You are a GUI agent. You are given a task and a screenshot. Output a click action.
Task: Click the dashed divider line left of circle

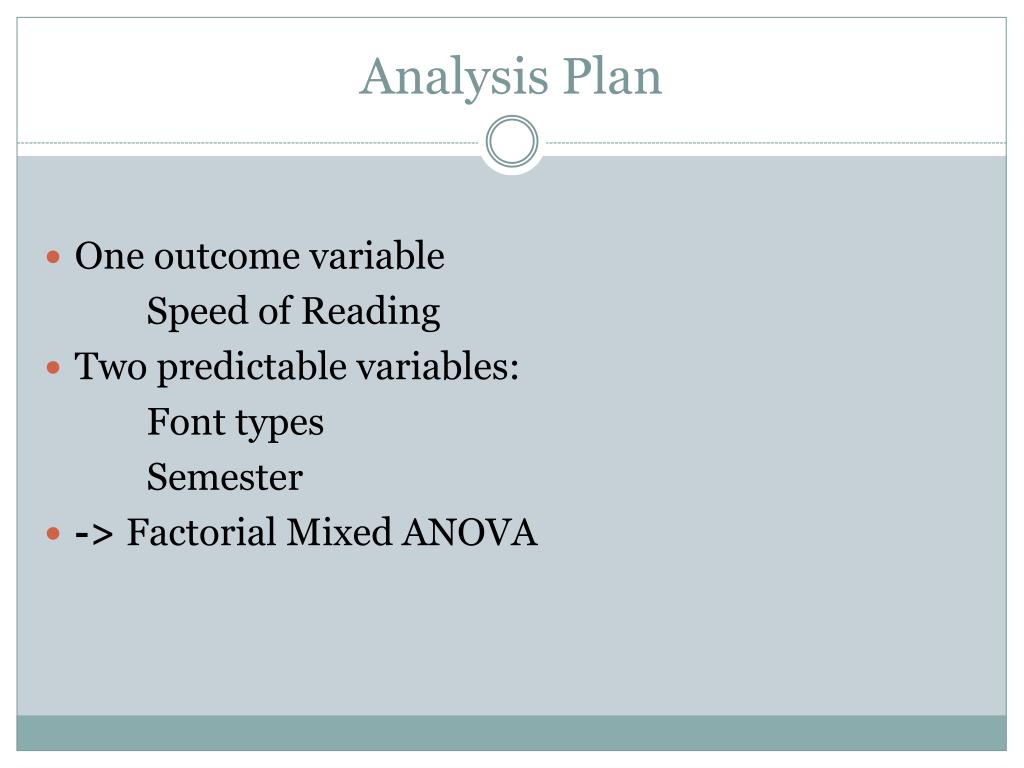point(248,142)
